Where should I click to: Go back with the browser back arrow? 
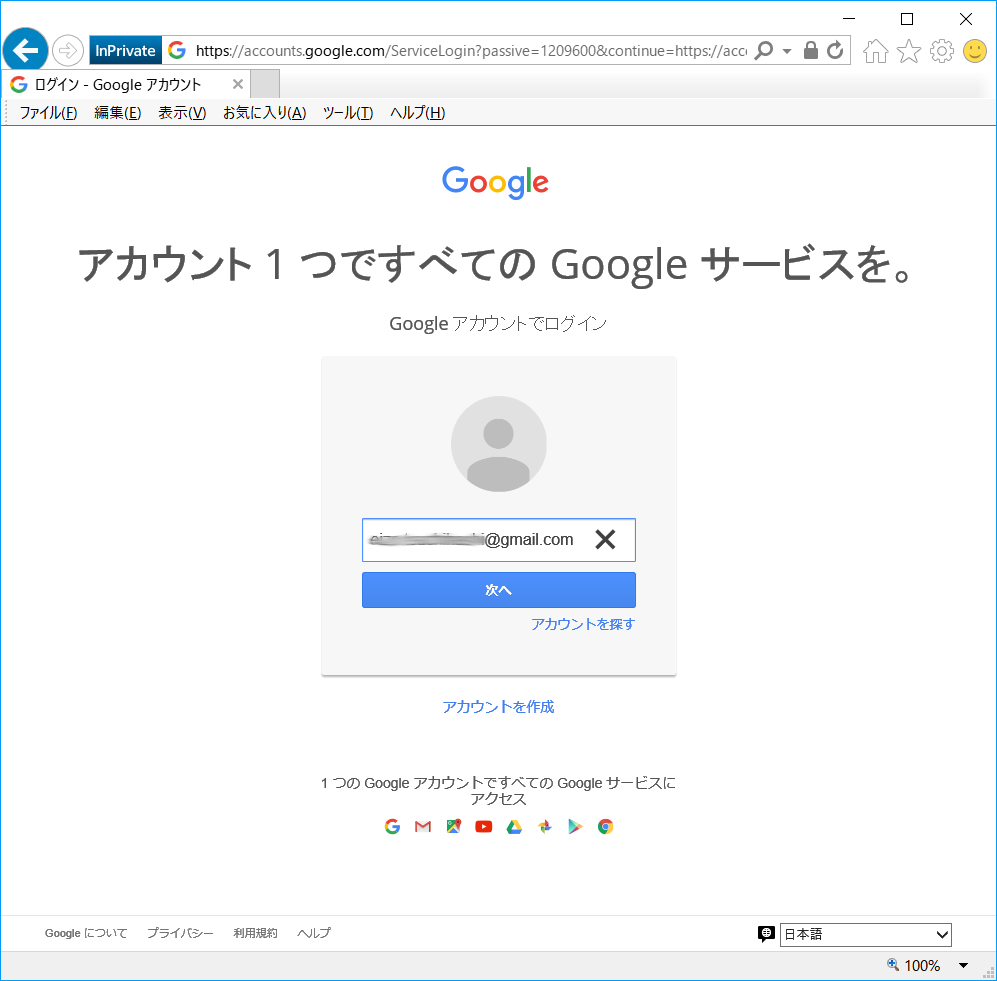coord(25,50)
